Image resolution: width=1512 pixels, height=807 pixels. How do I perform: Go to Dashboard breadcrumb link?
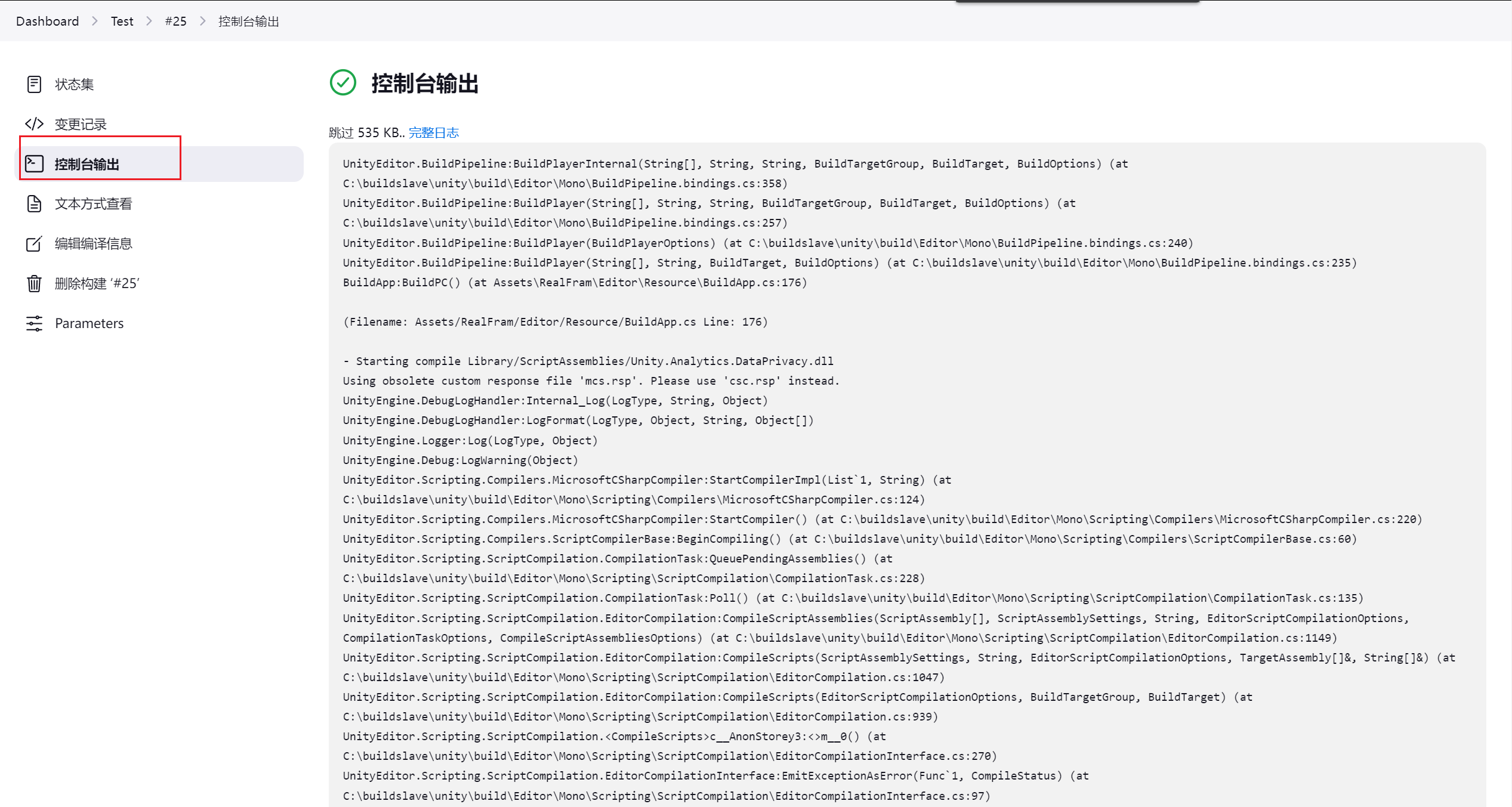pos(47,21)
